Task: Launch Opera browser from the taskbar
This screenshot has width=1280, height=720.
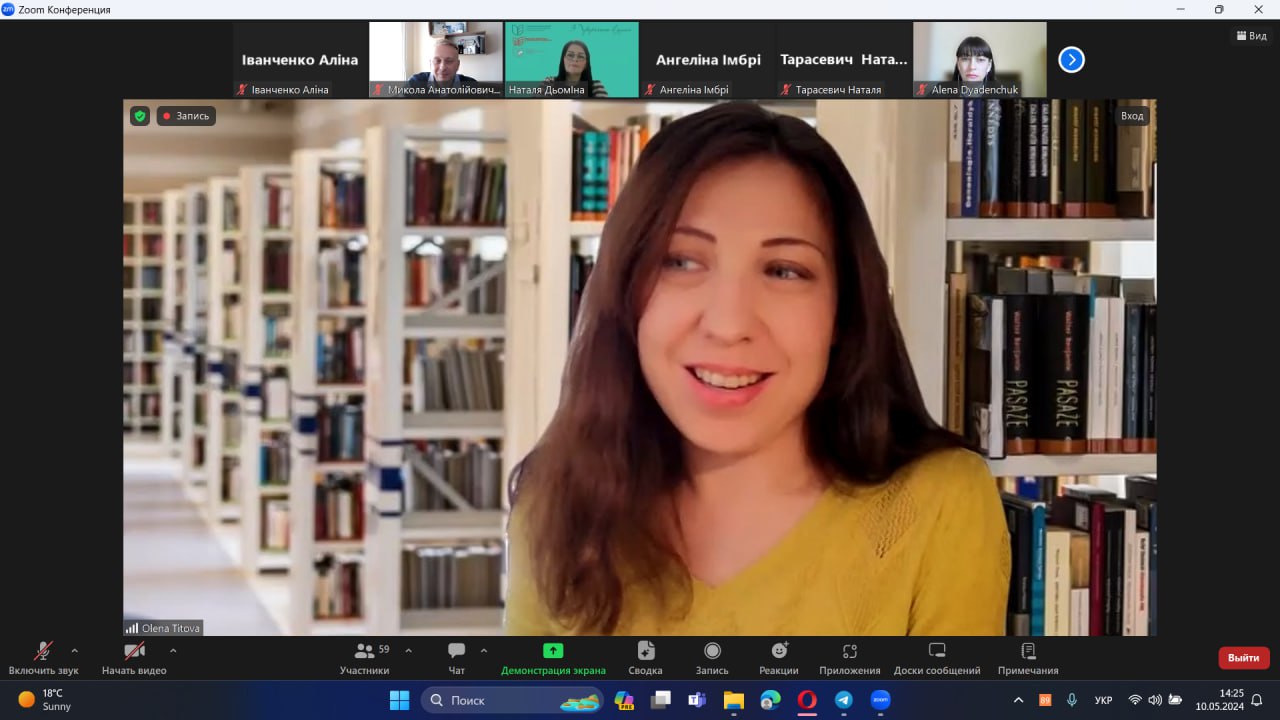Action: [807, 700]
